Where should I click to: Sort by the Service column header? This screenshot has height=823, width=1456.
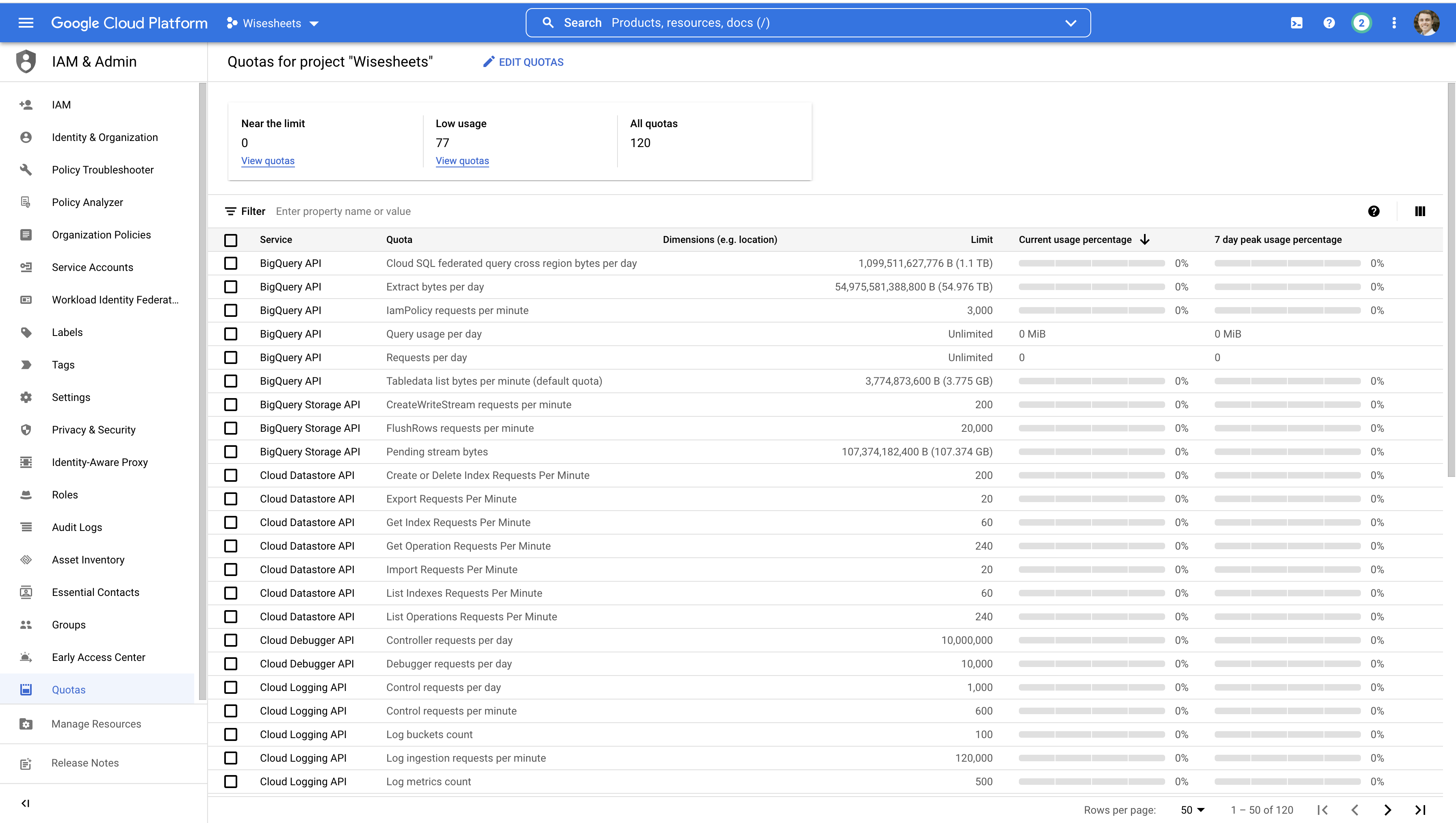(276, 240)
